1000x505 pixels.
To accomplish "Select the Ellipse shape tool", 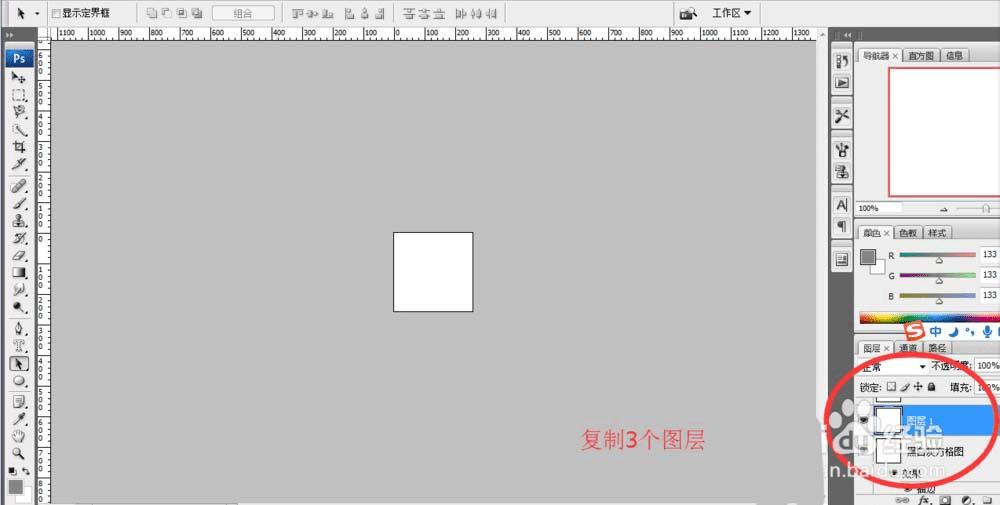I will (19, 381).
